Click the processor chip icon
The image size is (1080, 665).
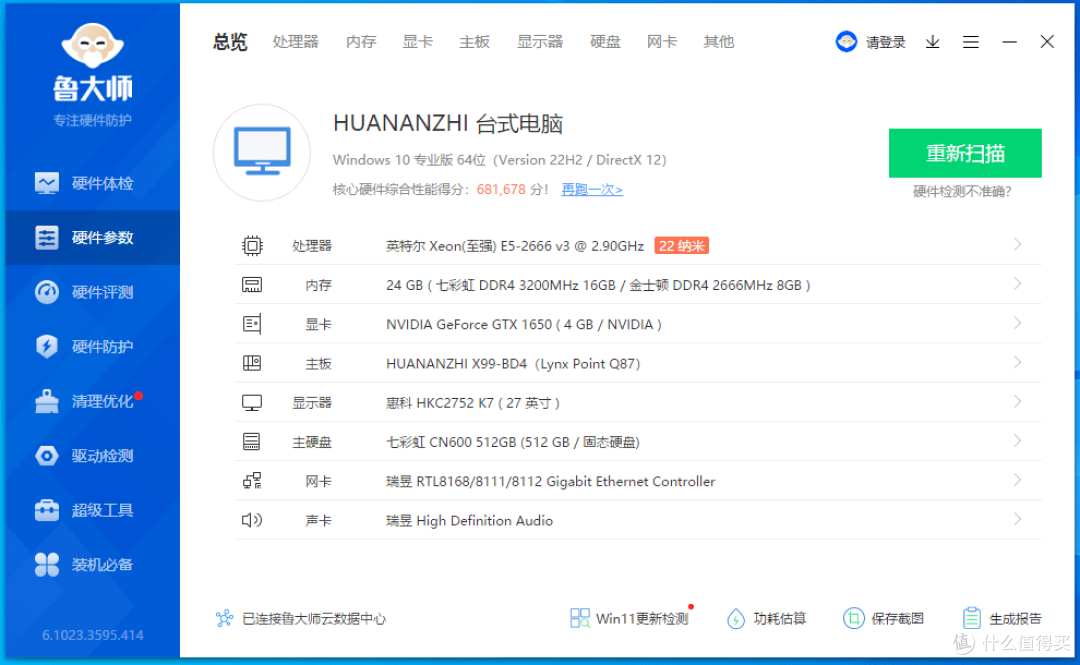pyautogui.click(x=252, y=246)
